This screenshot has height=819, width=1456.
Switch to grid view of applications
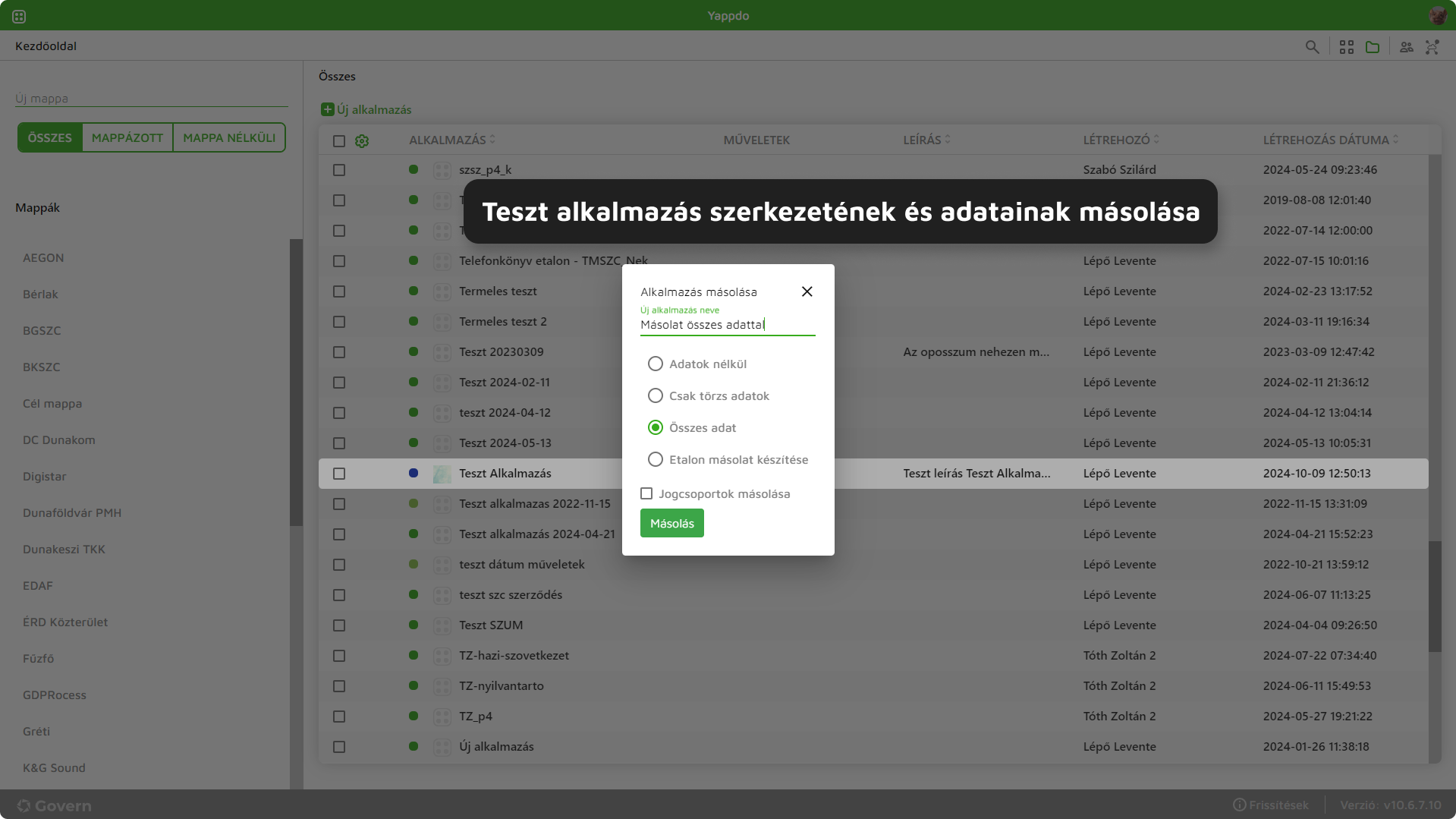pyautogui.click(x=1347, y=46)
